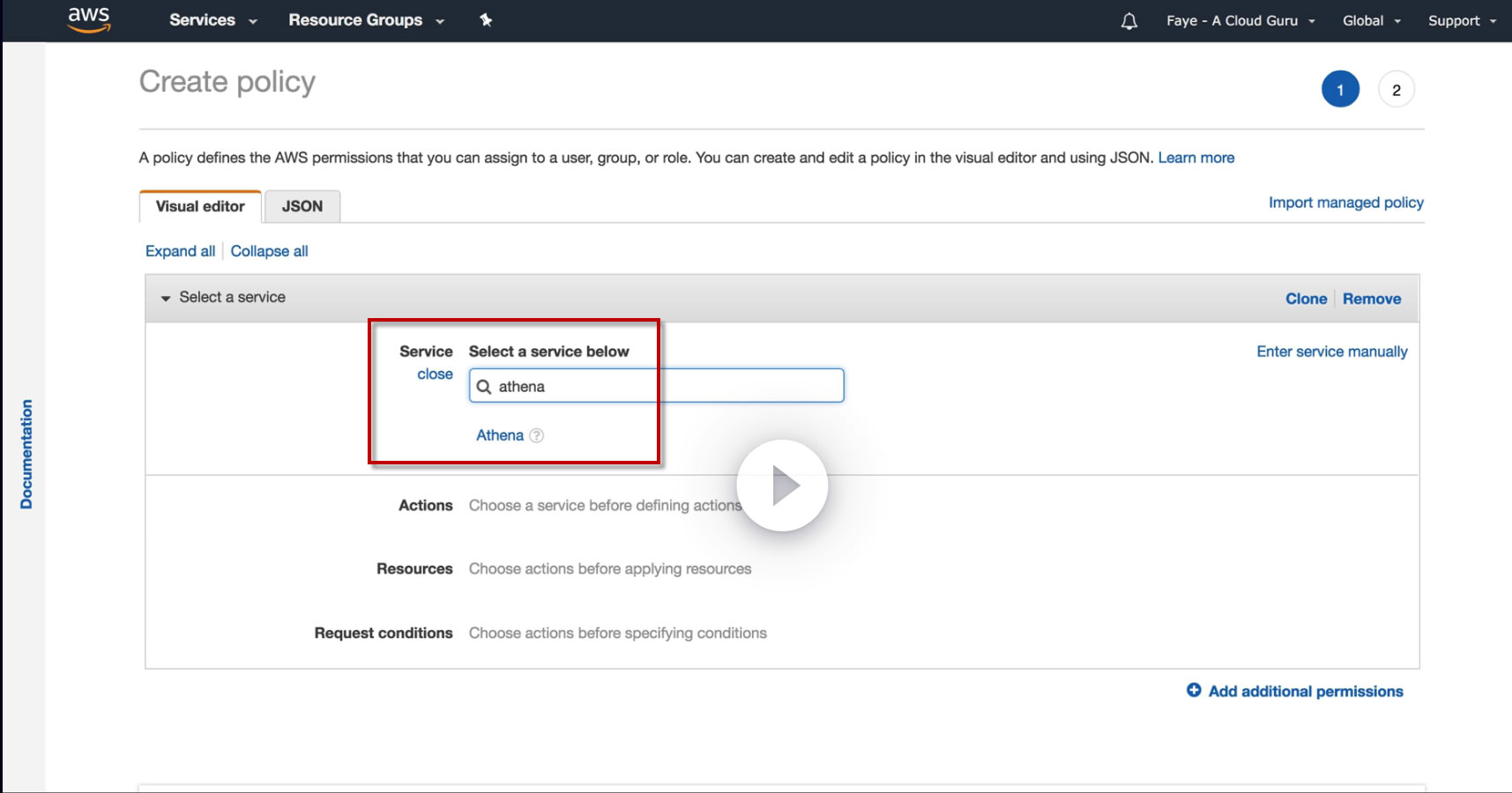Open the notifications bell
1512x793 pixels.
1128,21
